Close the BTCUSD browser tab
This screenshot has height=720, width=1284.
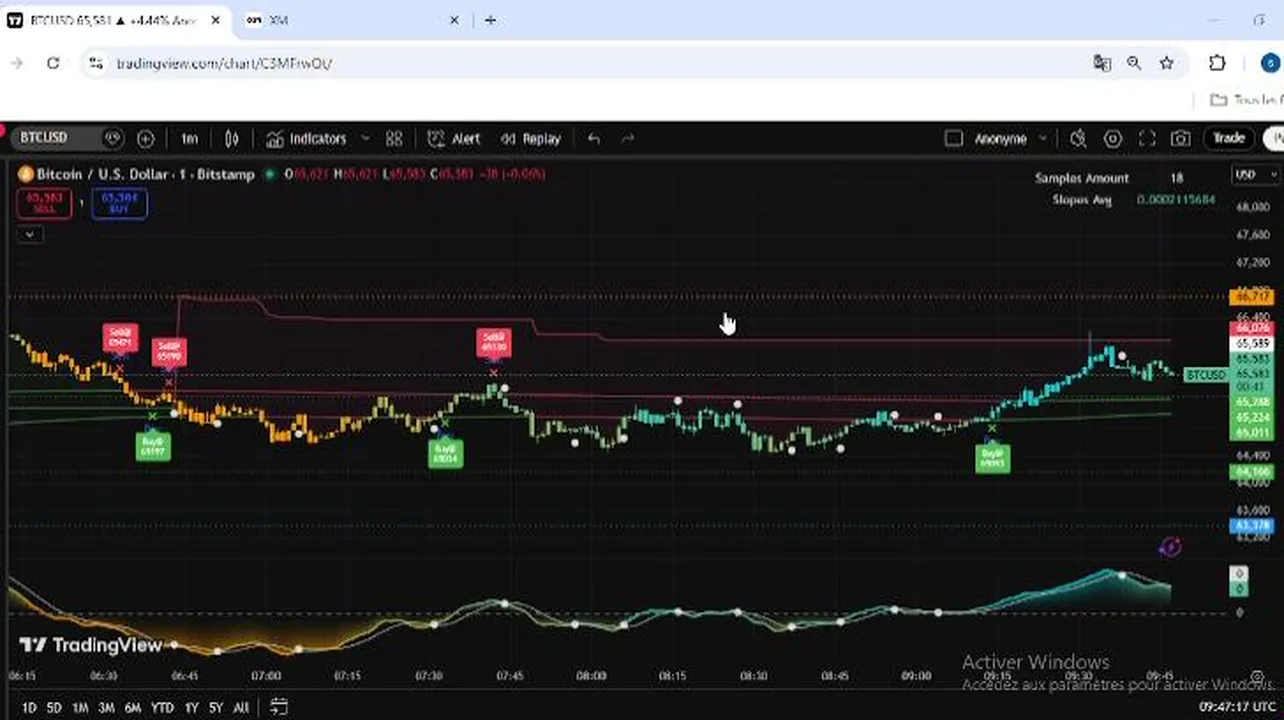[x=217, y=20]
